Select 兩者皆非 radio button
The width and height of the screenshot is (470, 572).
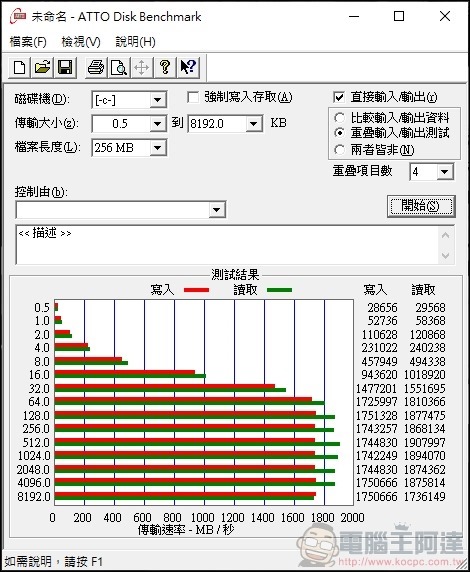339,149
